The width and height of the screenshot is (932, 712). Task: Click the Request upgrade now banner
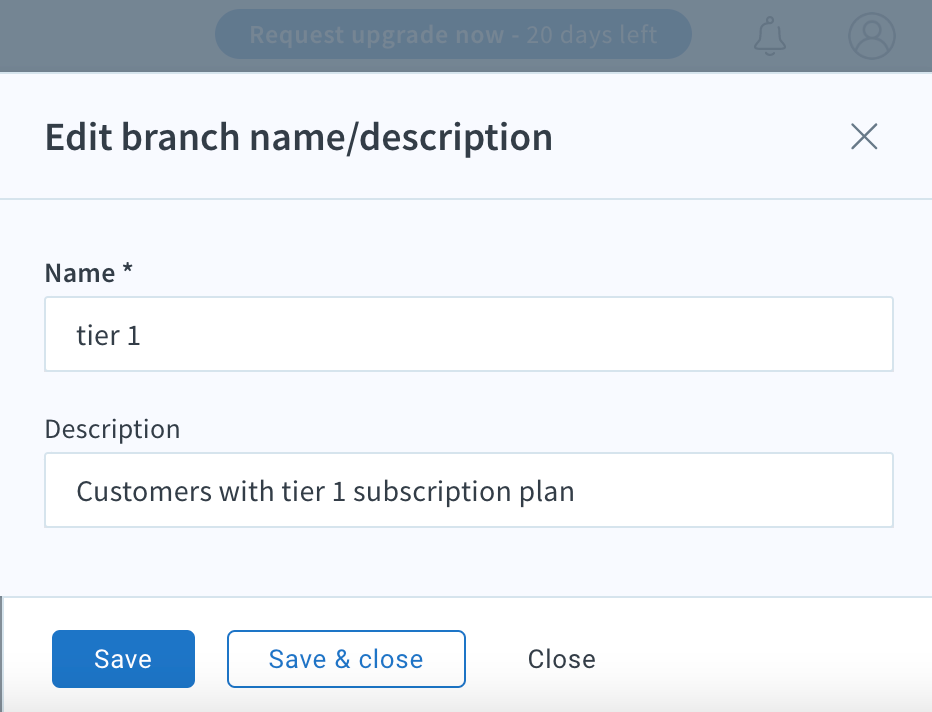click(x=453, y=34)
